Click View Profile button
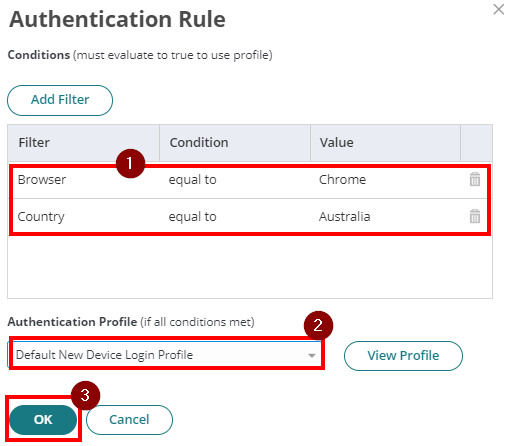Image resolution: width=511 pixels, height=446 pixels. pyautogui.click(x=403, y=356)
